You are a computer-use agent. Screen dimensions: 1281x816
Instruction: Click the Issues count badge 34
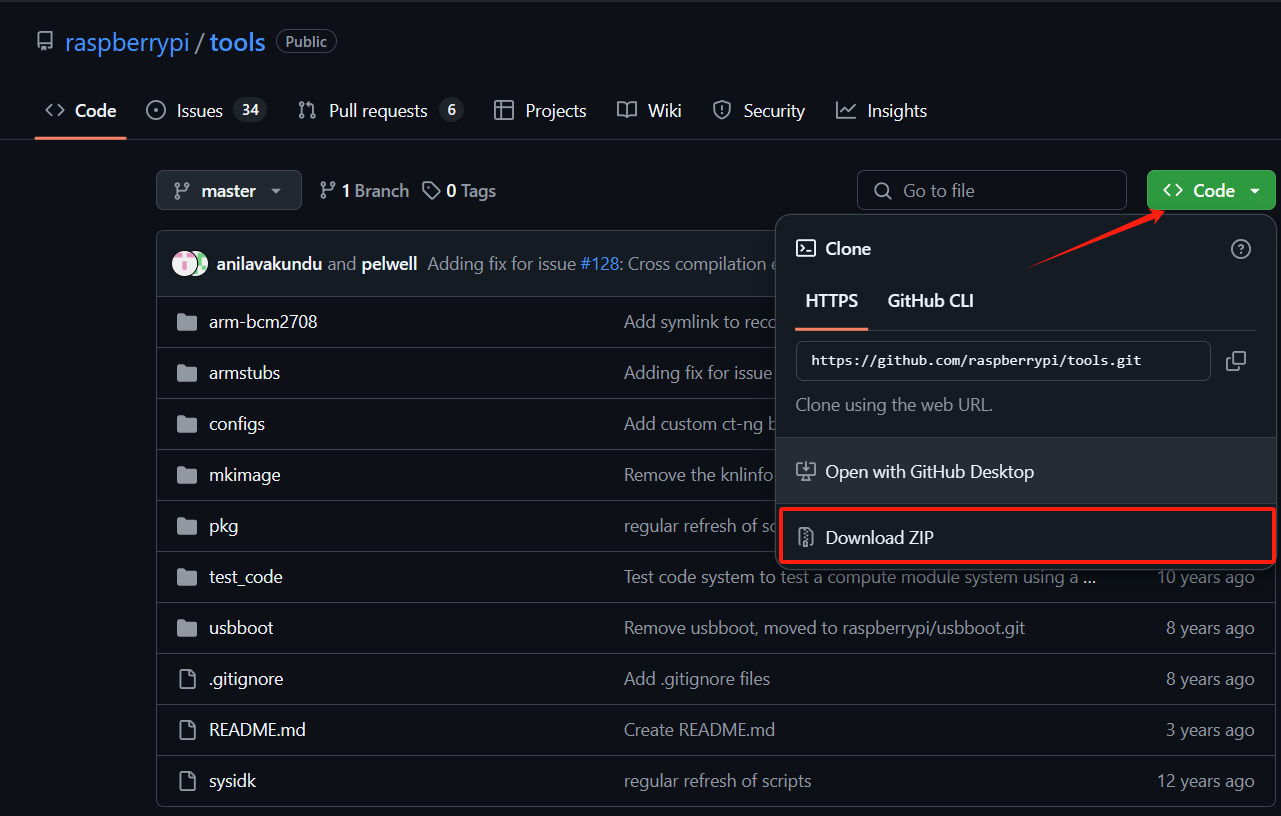tap(250, 110)
